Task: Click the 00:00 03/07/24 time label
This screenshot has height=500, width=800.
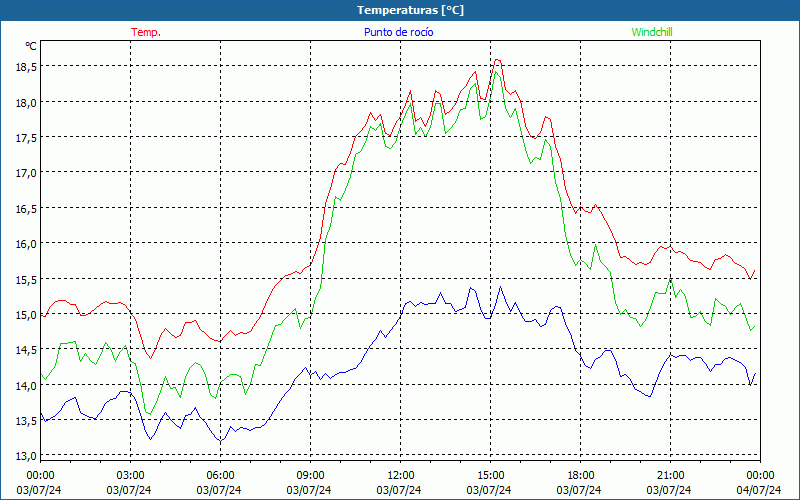Action: tap(39, 482)
